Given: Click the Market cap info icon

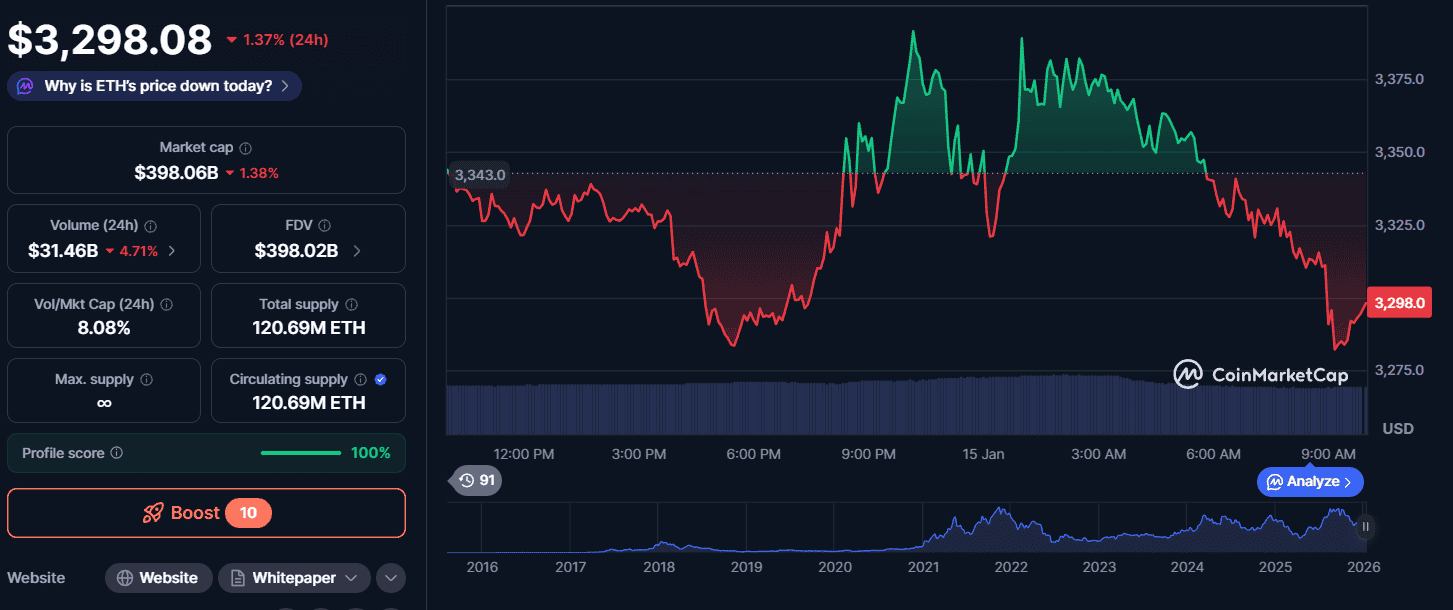Looking at the screenshot, I should point(246,148).
